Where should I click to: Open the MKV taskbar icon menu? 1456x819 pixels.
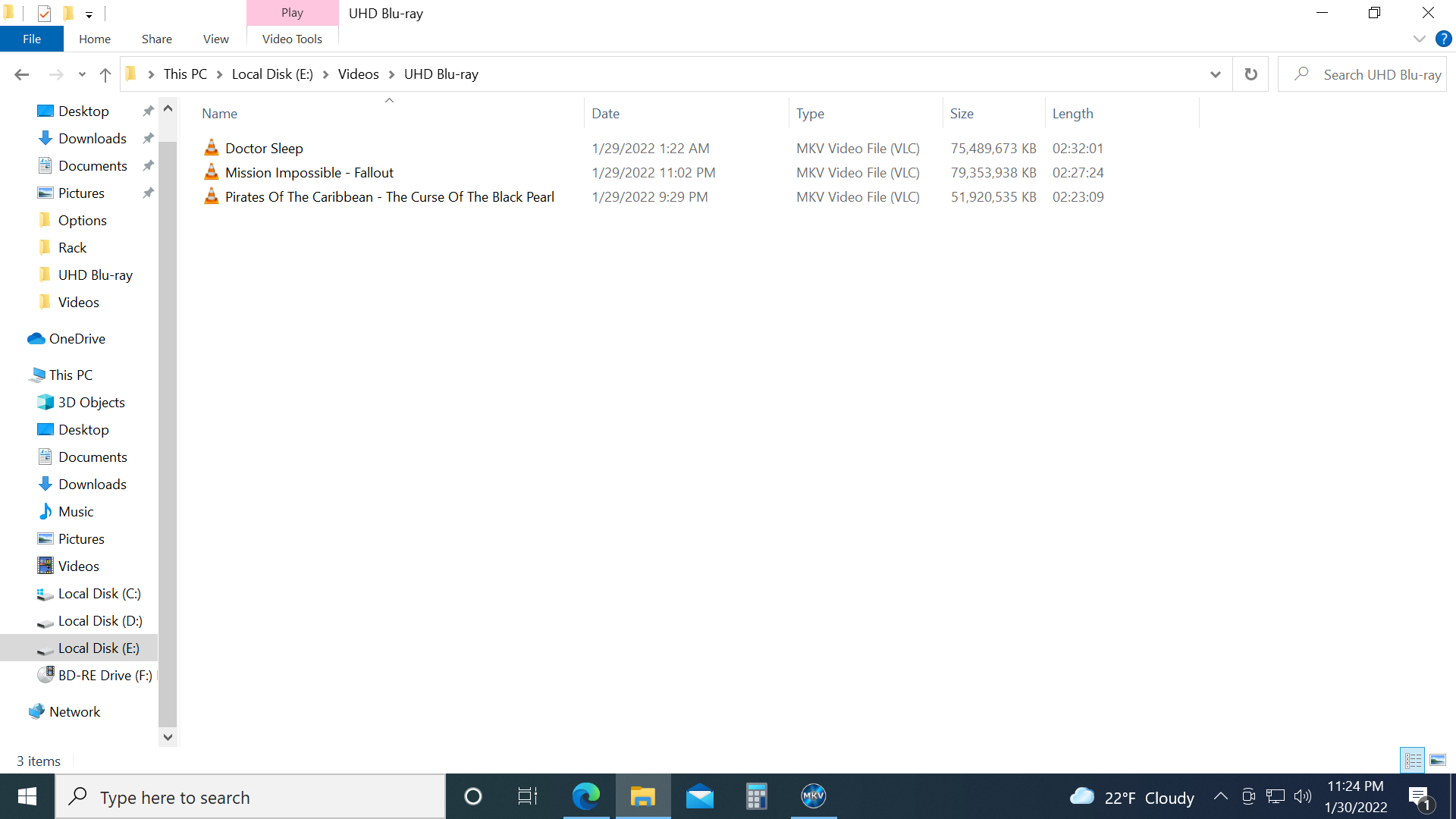tap(812, 797)
